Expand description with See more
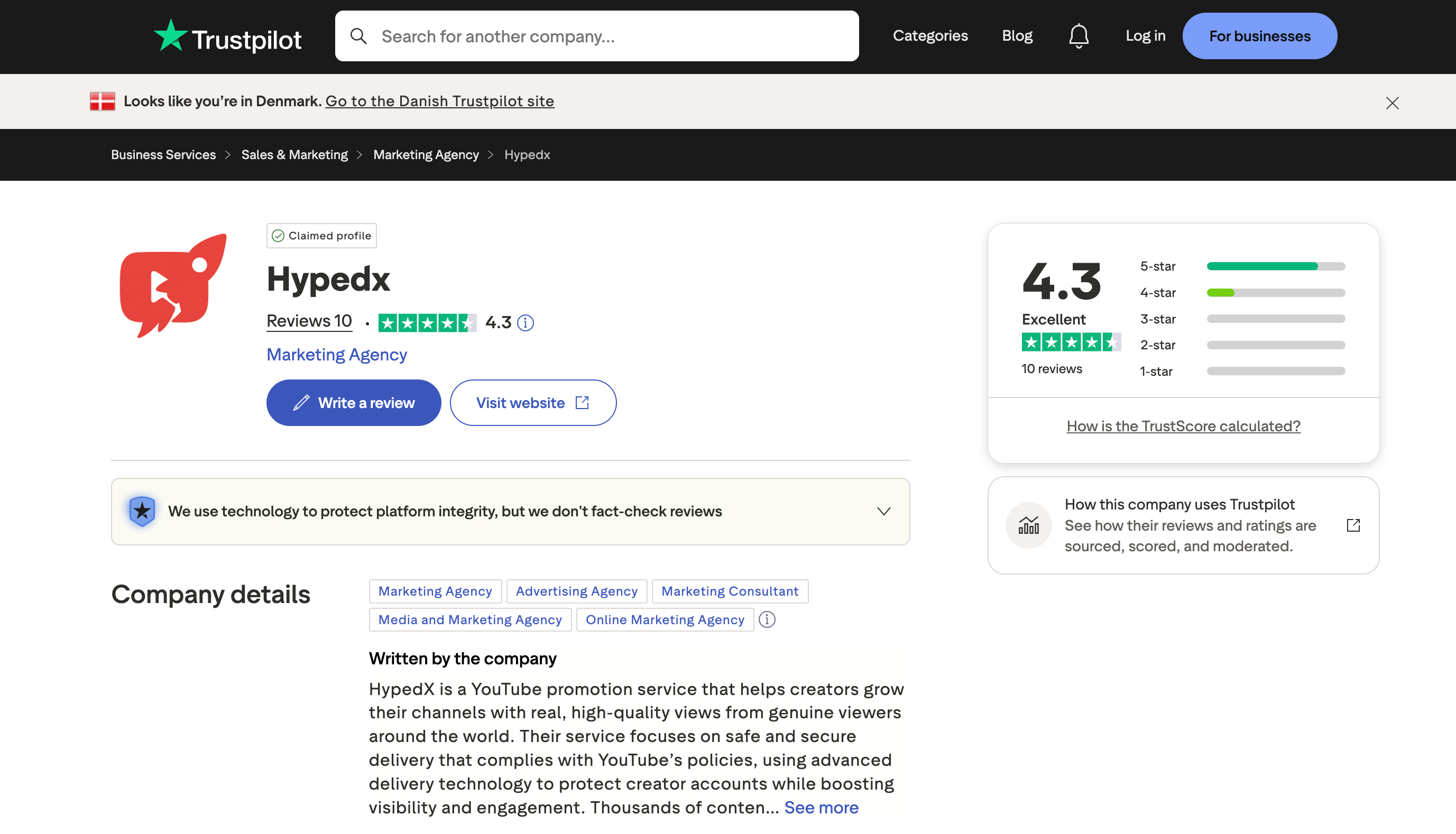This screenshot has width=1456, height=834. [x=821, y=807]
